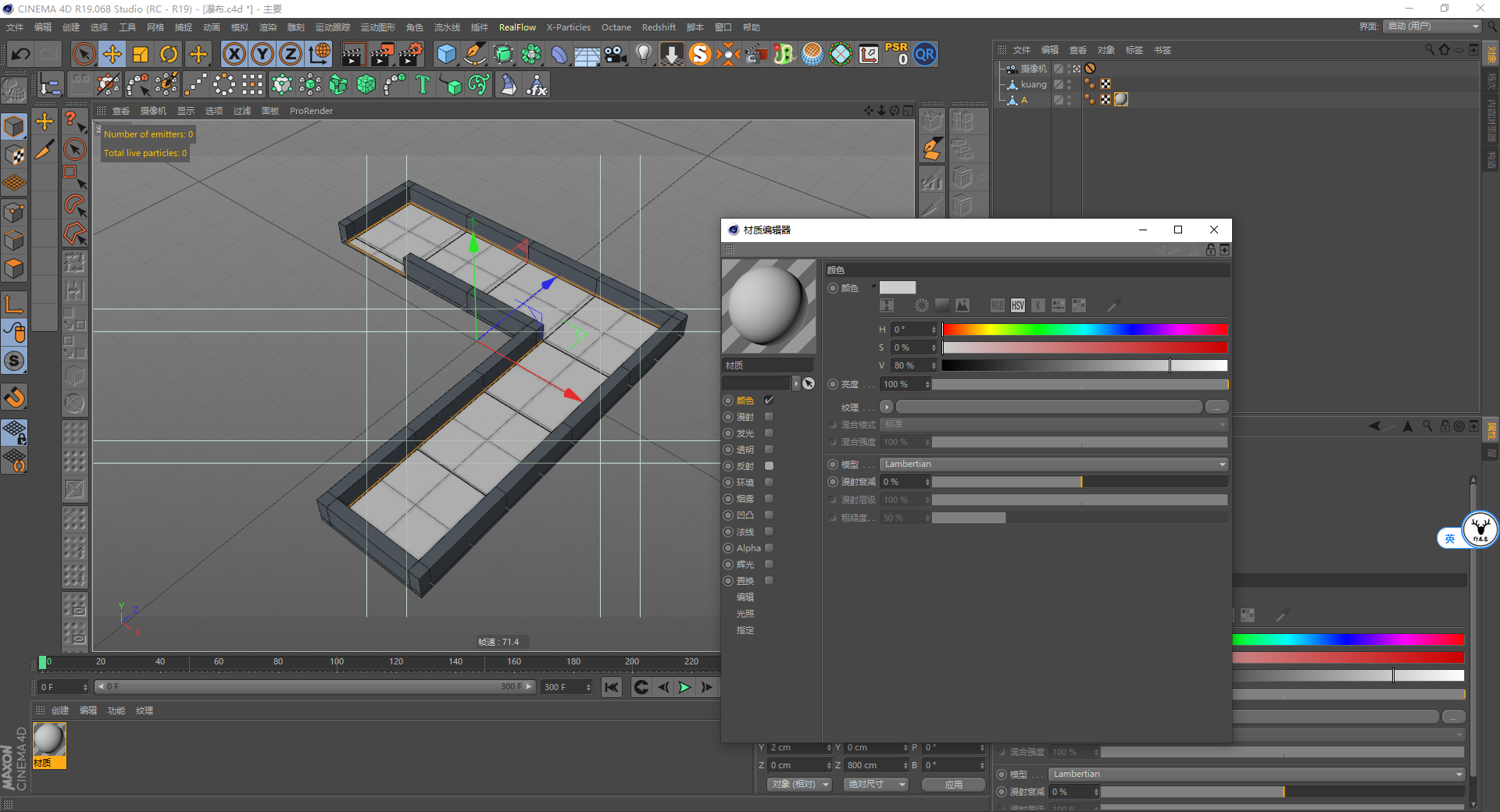The height and width of the screenshot is (812, 1500).
Task: Select the Rotate tool in top toolbar
Action: click(x=169, y=54)
